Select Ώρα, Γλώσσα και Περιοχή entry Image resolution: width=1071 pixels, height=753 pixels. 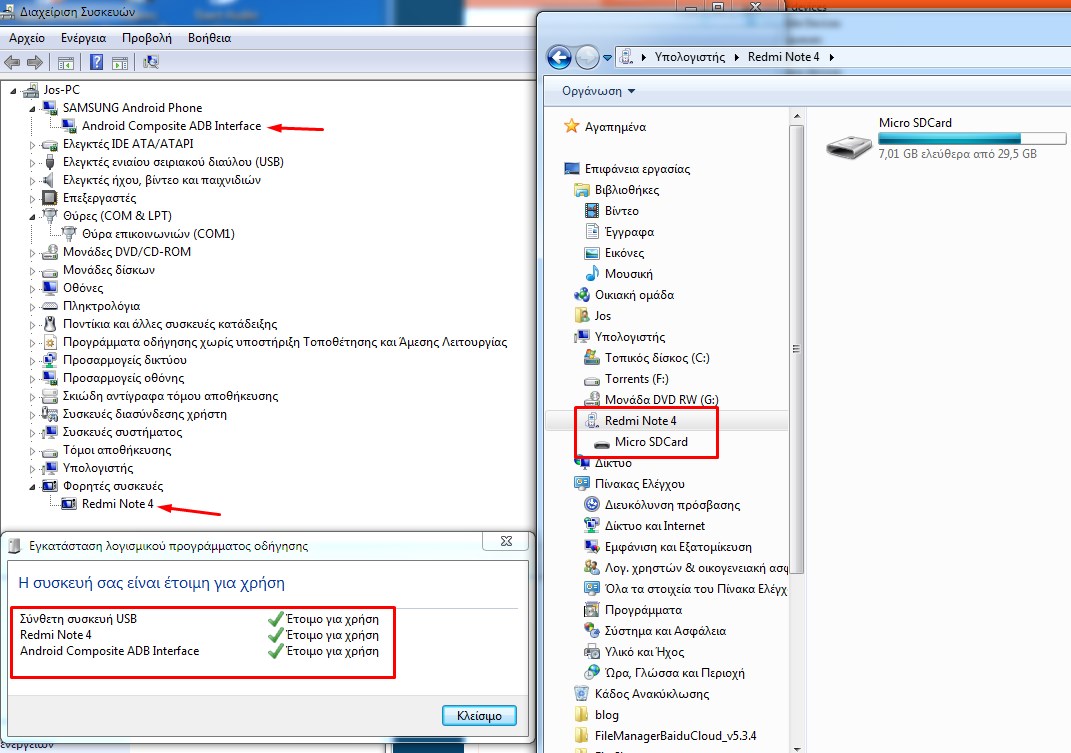(674, 673)
